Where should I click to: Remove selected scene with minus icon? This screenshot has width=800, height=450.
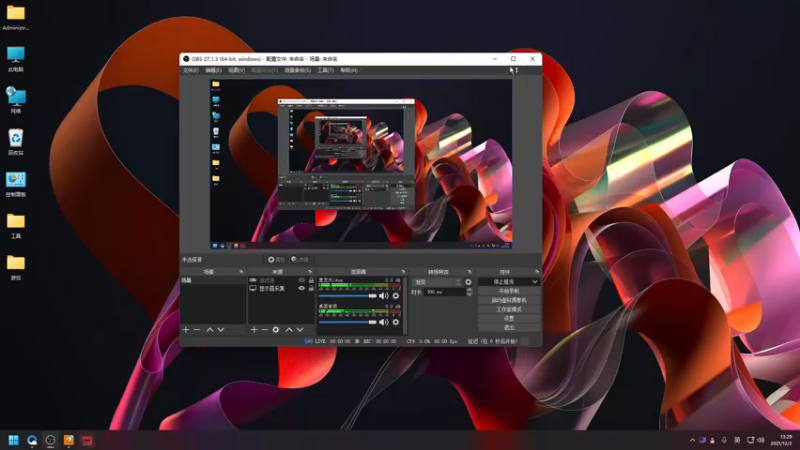[x=196, y=330]
